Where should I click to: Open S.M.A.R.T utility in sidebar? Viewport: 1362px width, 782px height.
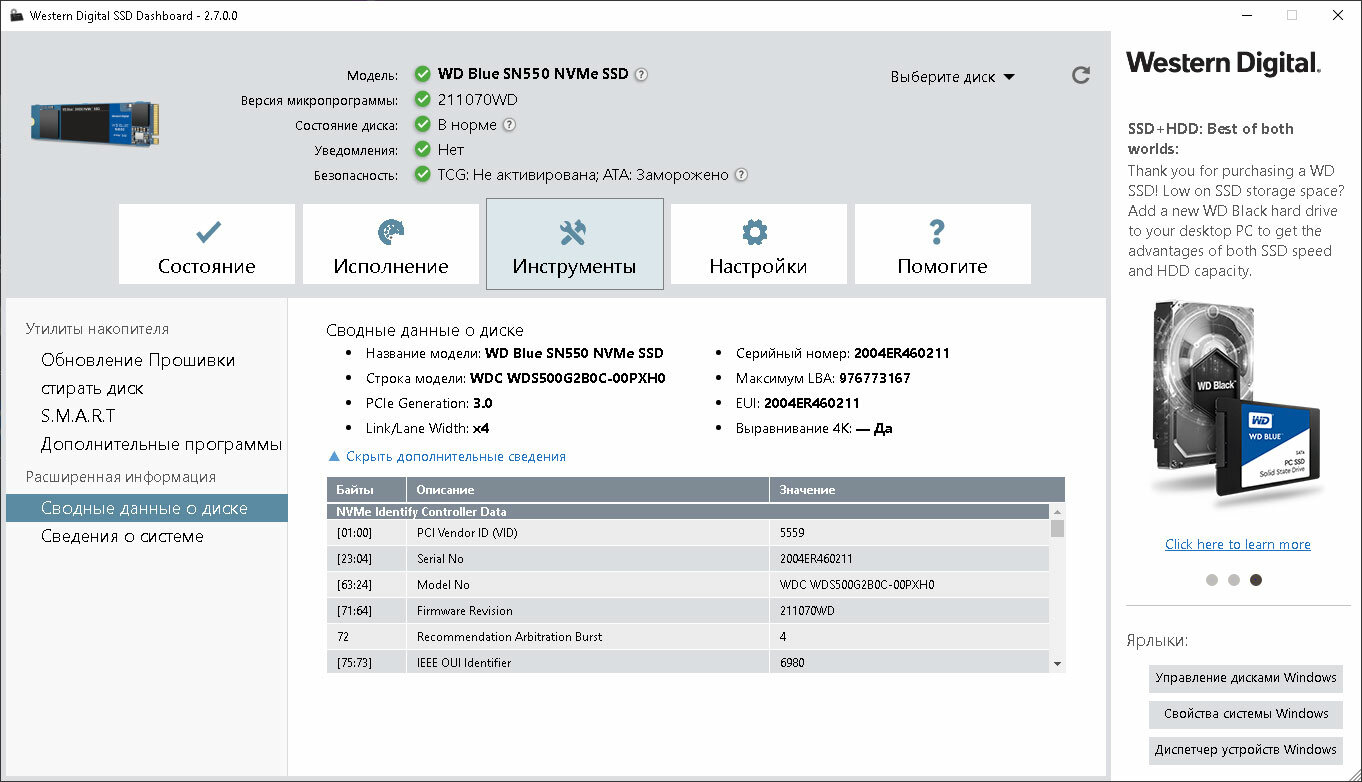78,416
